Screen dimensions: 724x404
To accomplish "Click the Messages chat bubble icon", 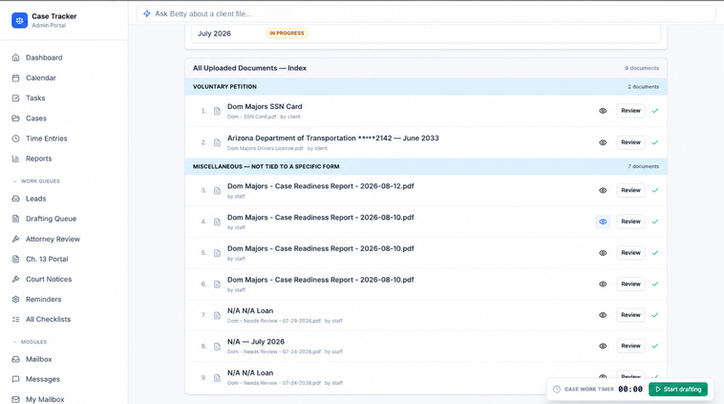I will pyautogui.click(x=16, y=379).
